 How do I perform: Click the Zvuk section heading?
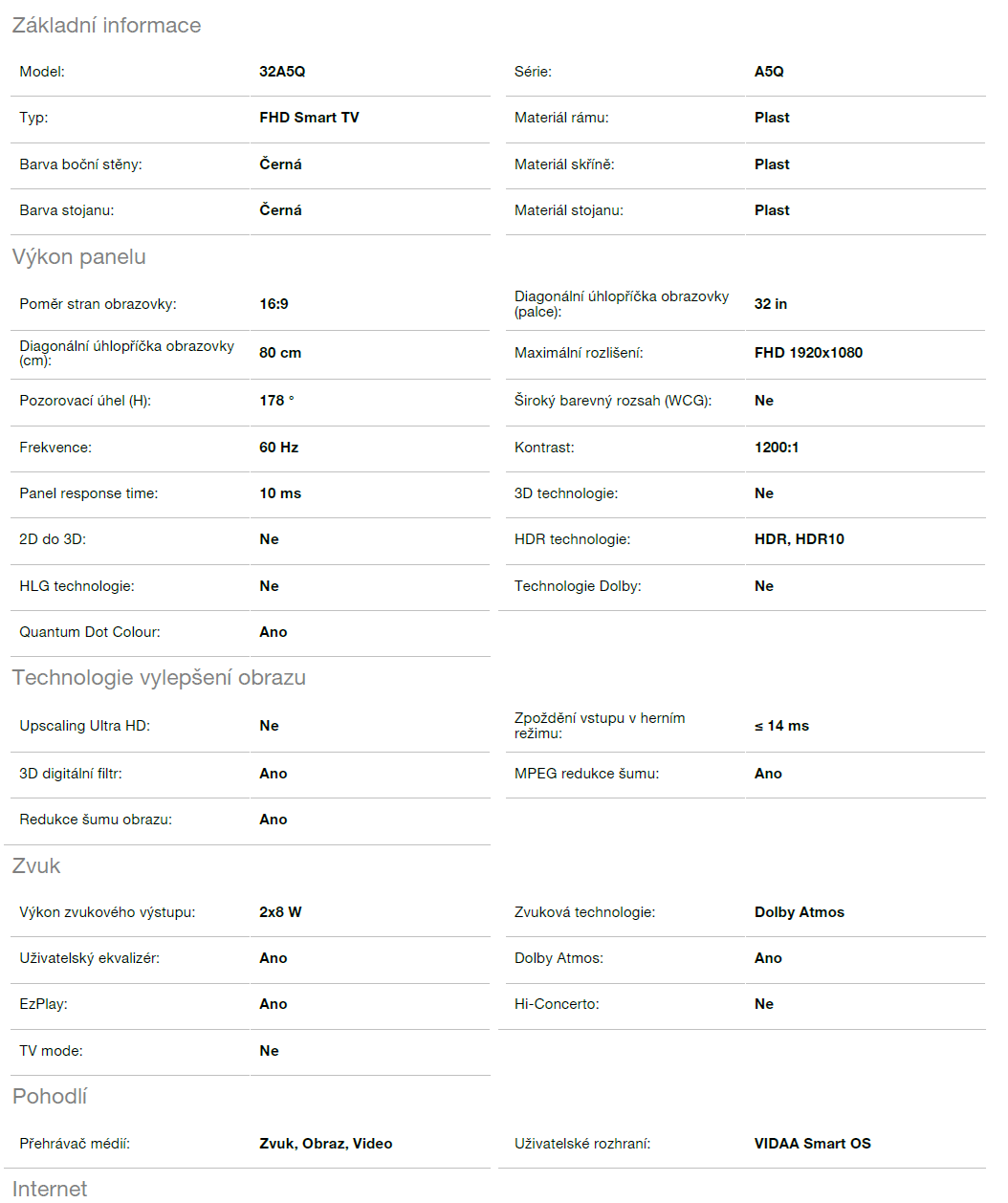coord(36,866)
